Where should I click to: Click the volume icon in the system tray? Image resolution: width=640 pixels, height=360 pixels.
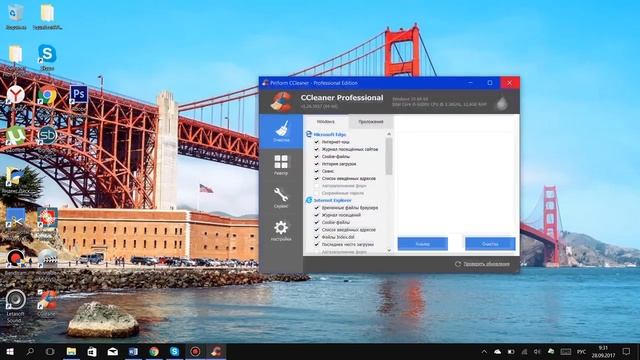tap(537, 351)
